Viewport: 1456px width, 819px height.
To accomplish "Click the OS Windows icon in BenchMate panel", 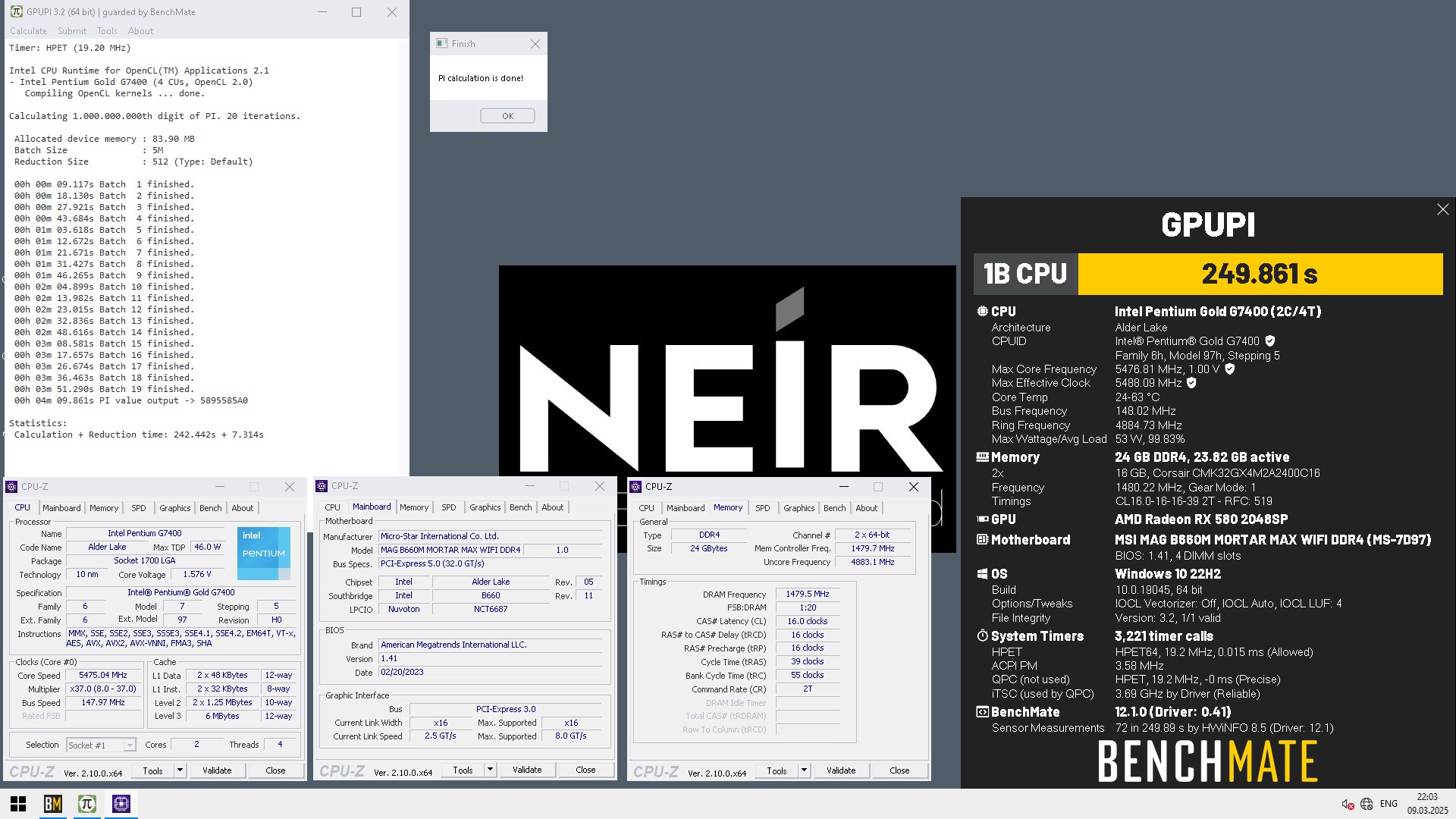I will click(982, 574).
